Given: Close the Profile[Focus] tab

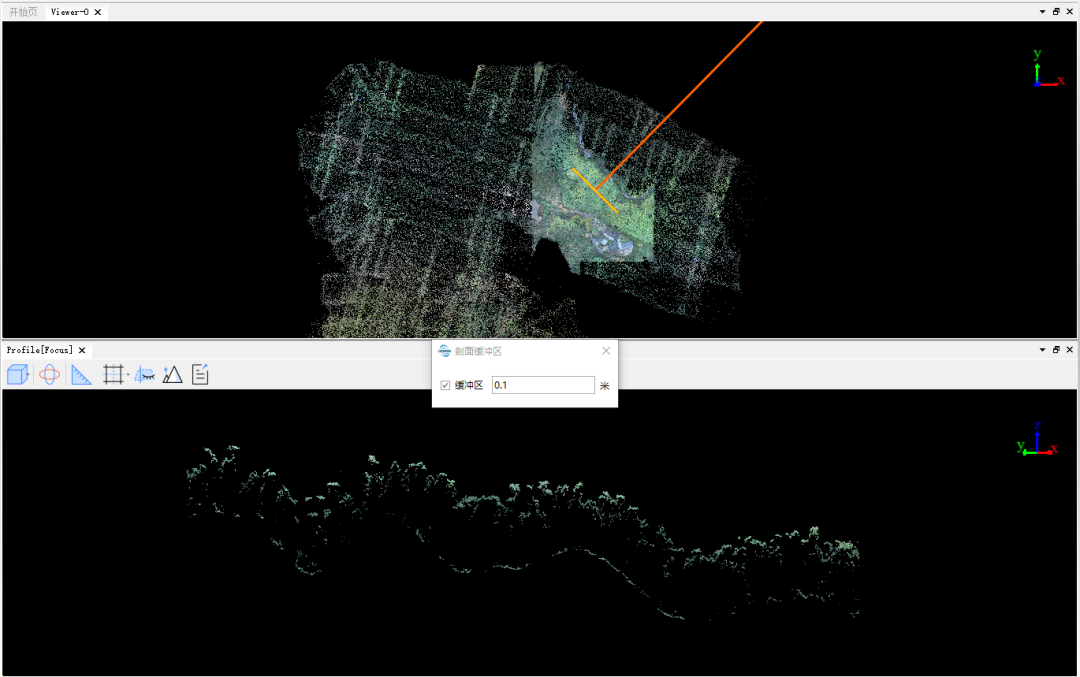Looking at the screenshot, I should (x=82, y=350).
